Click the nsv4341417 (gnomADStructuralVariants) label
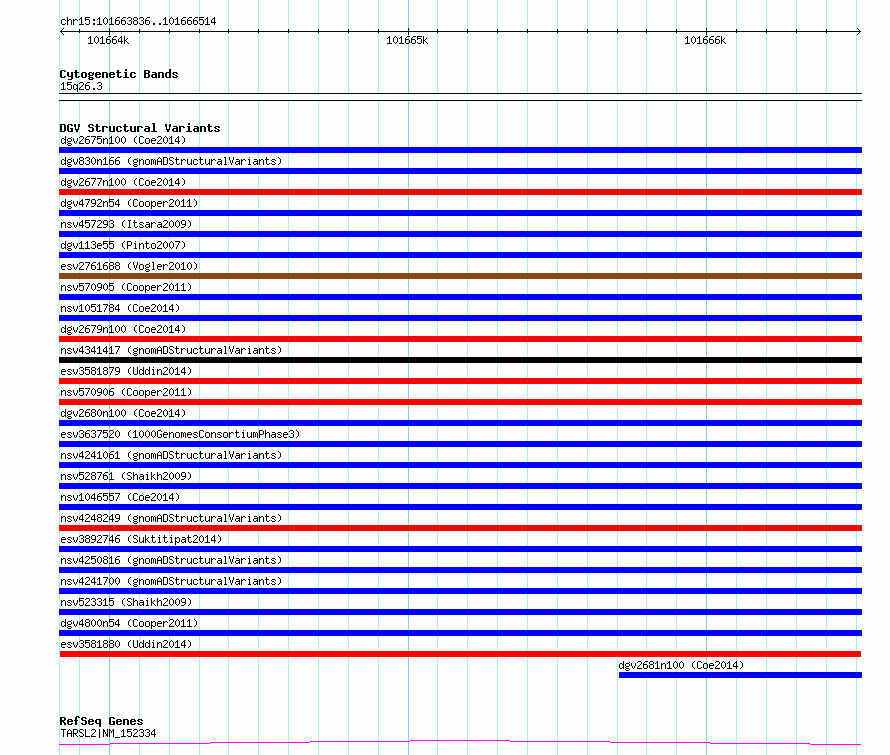Viewport: 890px width, 755px height. point(171,350)
